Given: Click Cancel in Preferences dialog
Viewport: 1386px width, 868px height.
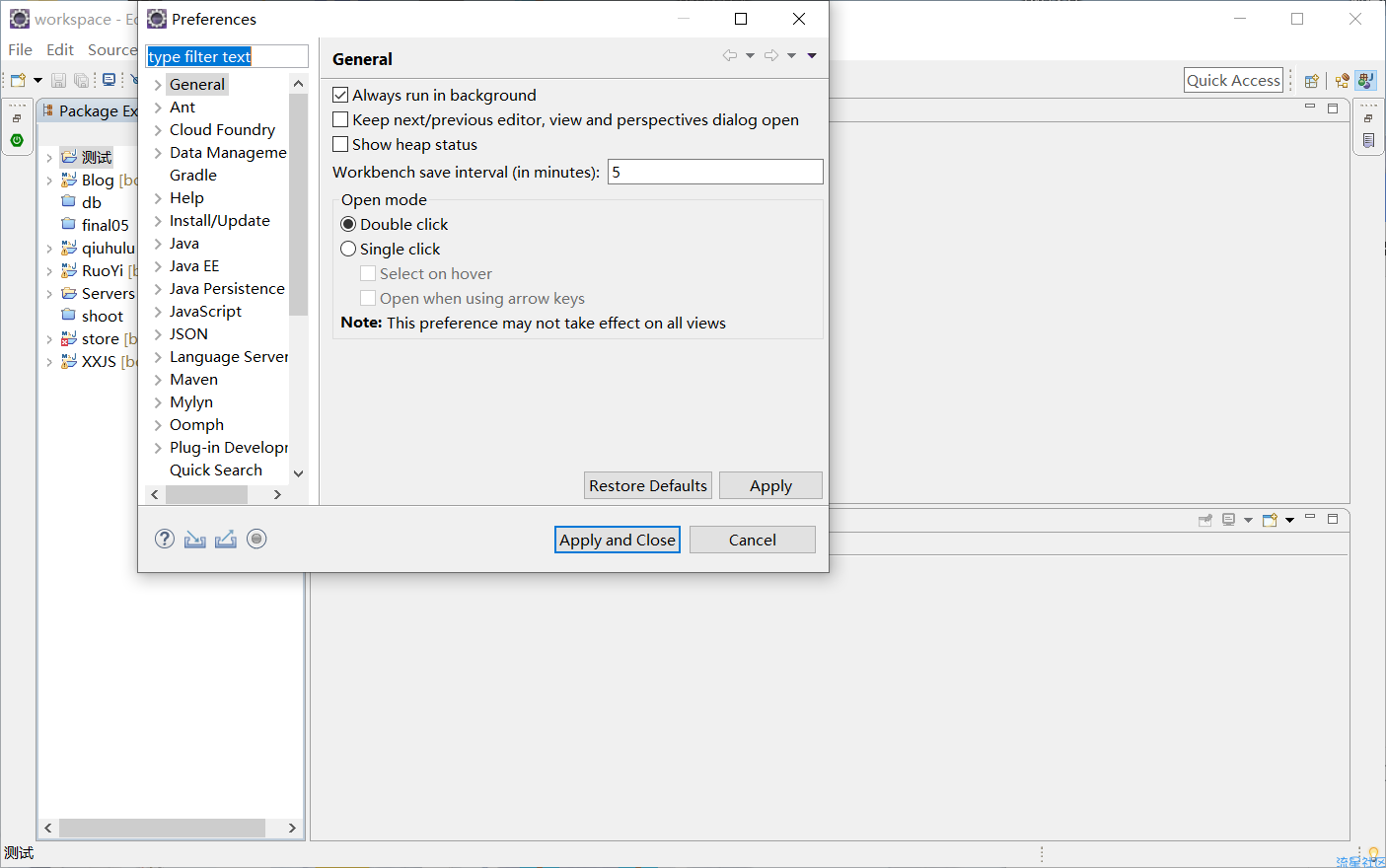Looking at the screenshot, I should coord(753,540).
